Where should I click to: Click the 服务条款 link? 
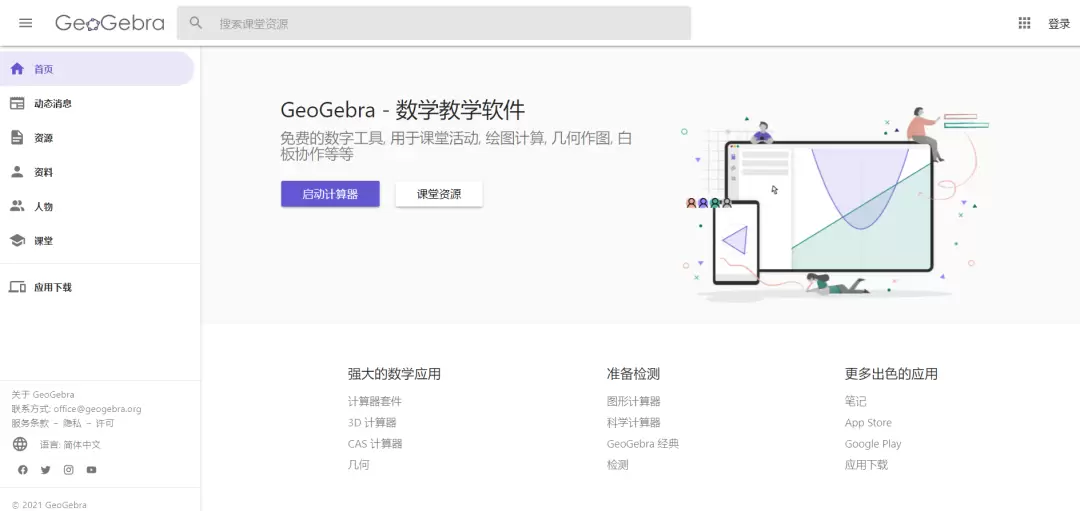pyautogui.click(x=30, y=424)
